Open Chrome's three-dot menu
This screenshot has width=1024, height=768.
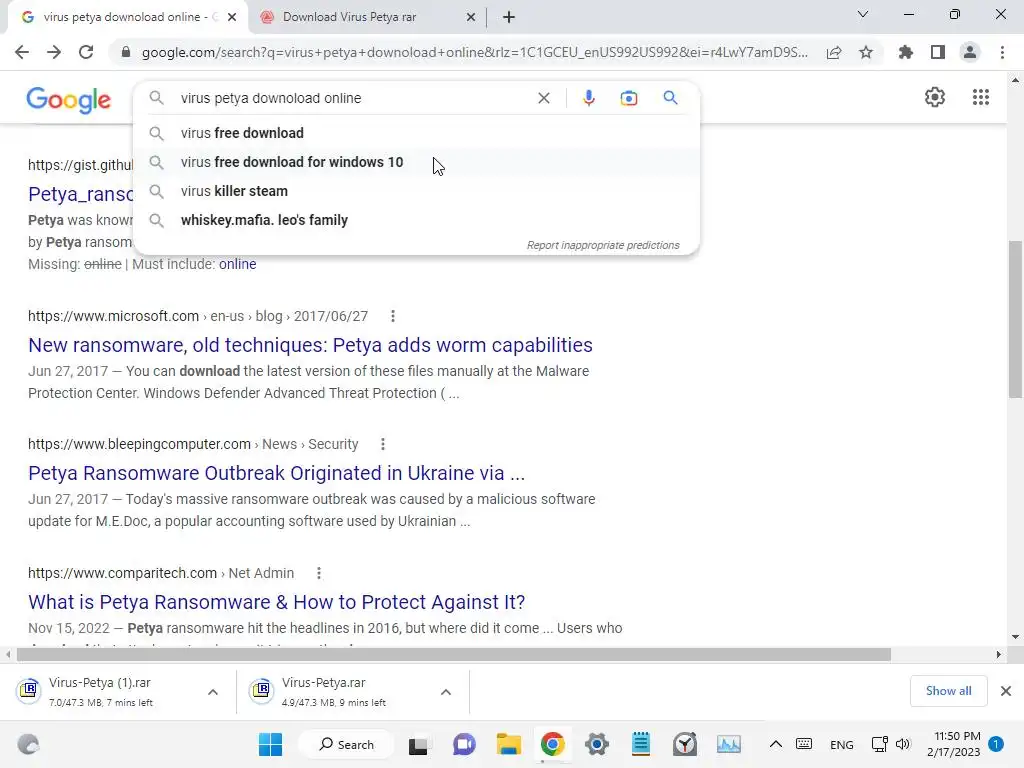point(1002,52)
